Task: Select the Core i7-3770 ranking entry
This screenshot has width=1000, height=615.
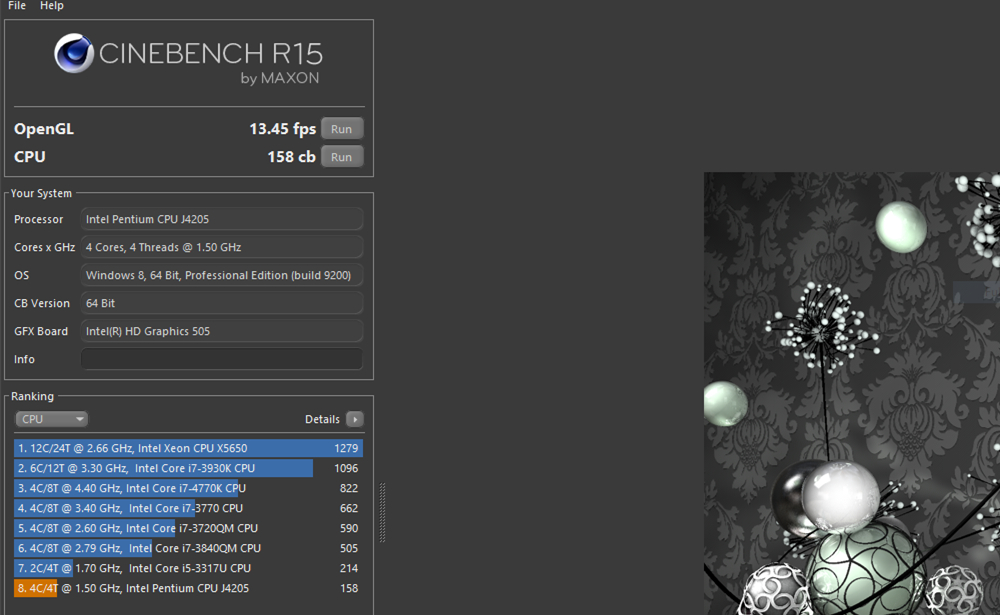Action: (188, 508)
